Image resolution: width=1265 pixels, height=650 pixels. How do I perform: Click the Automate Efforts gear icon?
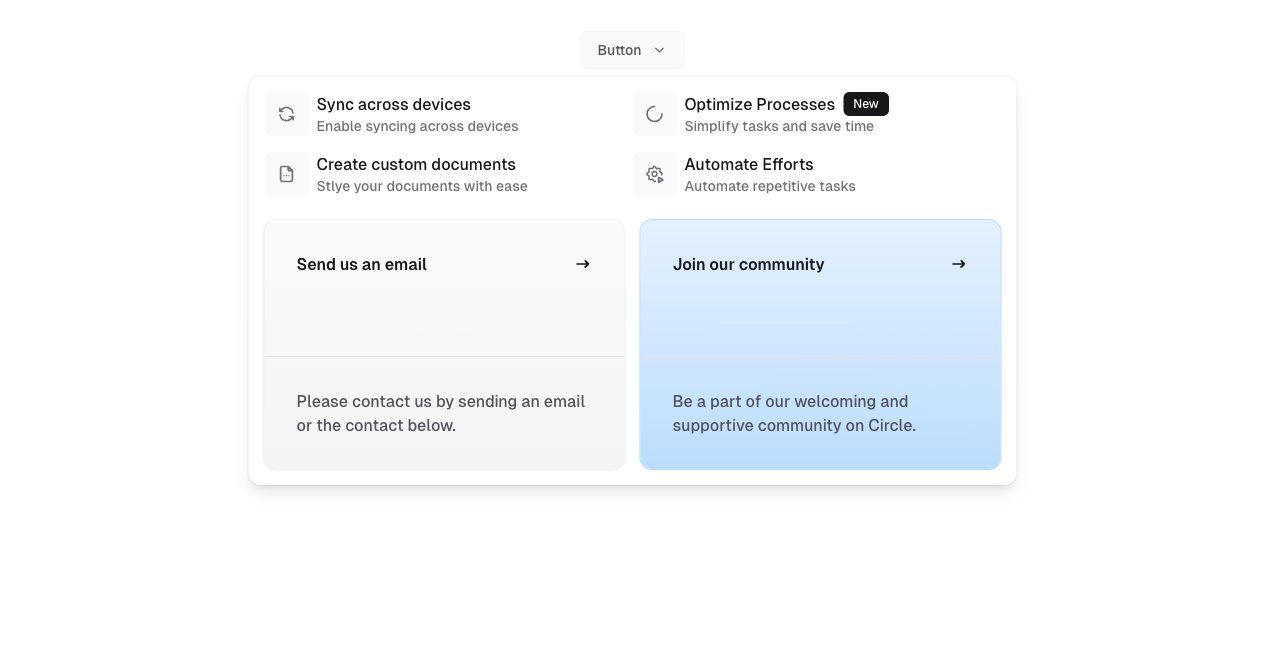pyautogui.click(x=654, y=175)
